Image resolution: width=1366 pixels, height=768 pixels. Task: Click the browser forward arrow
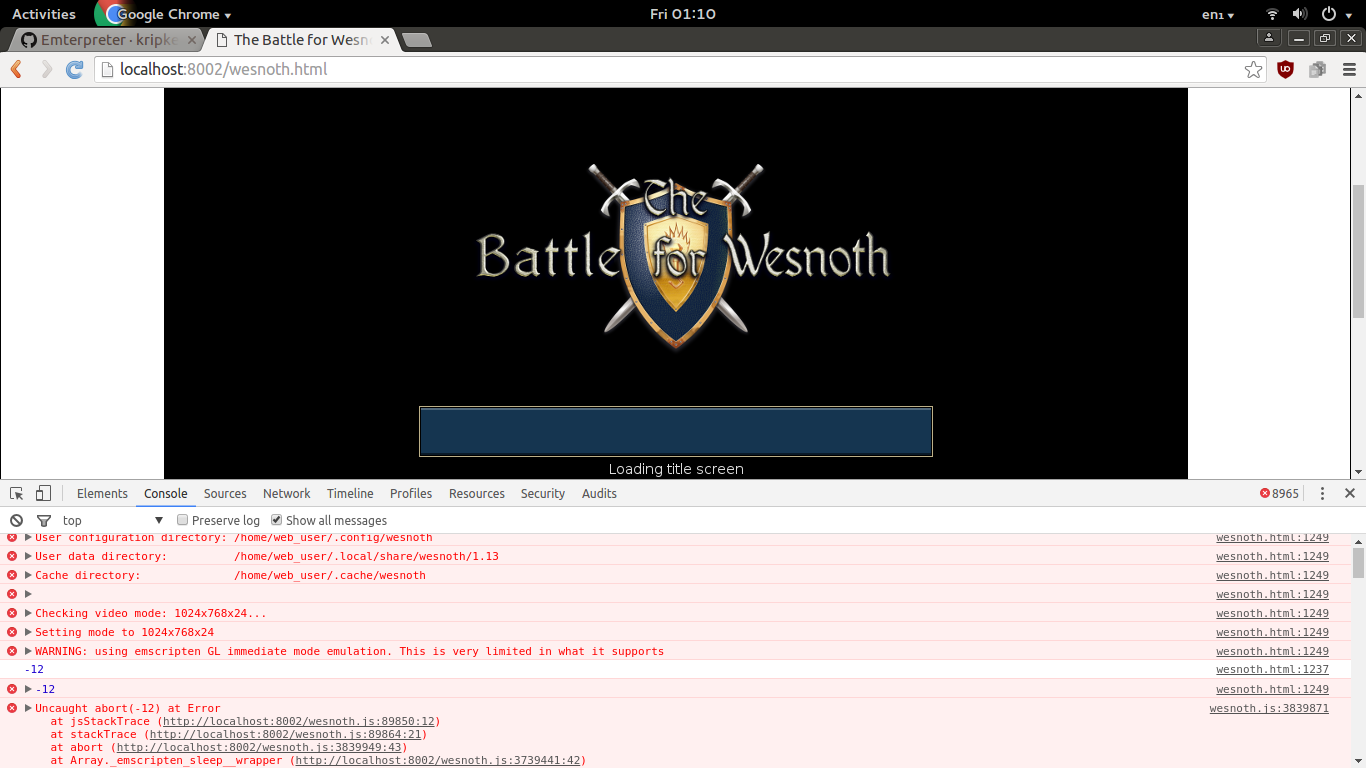pyautogui.click(x=46, y=69)
